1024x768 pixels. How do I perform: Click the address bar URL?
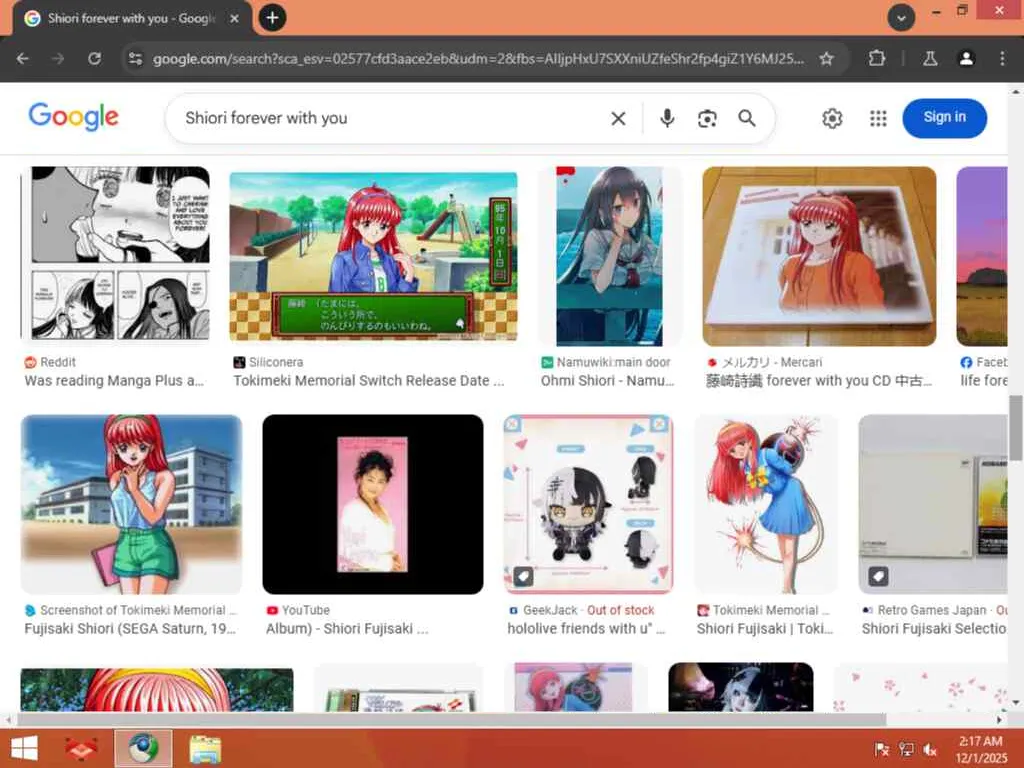[x=478, y=59]
